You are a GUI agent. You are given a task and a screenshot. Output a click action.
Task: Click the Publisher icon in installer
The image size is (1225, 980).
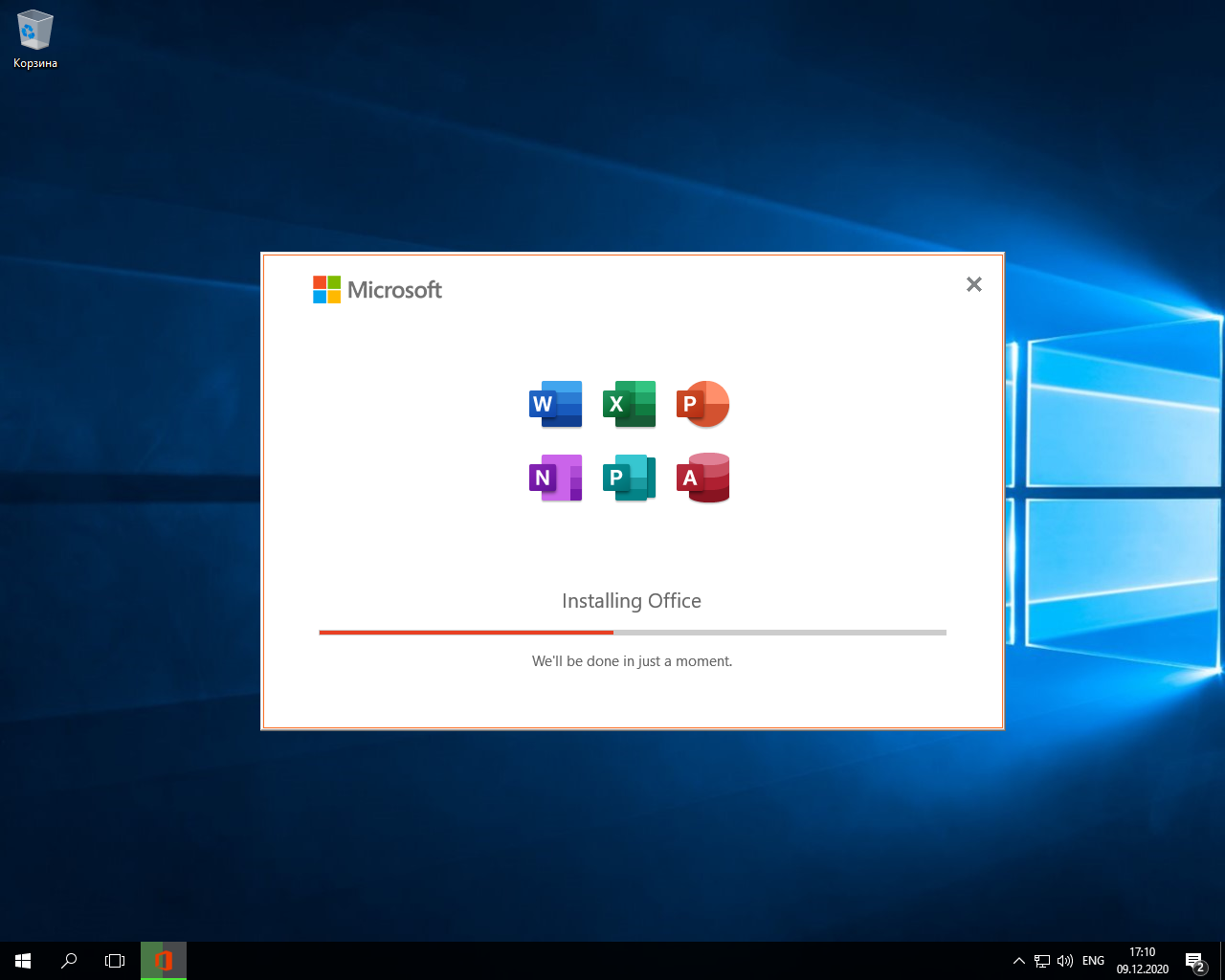coord(630,478)
